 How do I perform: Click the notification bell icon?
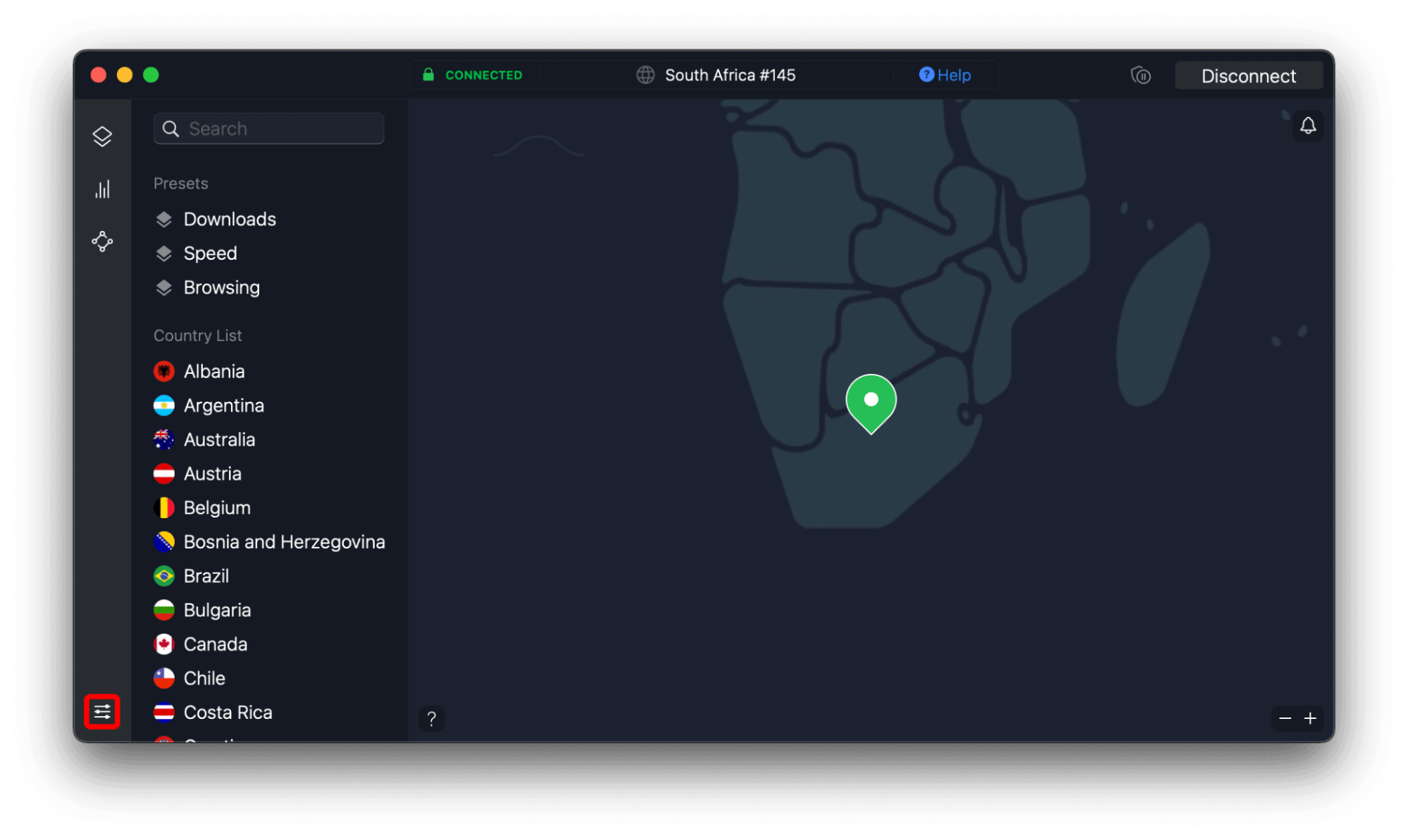point(1308,126)
